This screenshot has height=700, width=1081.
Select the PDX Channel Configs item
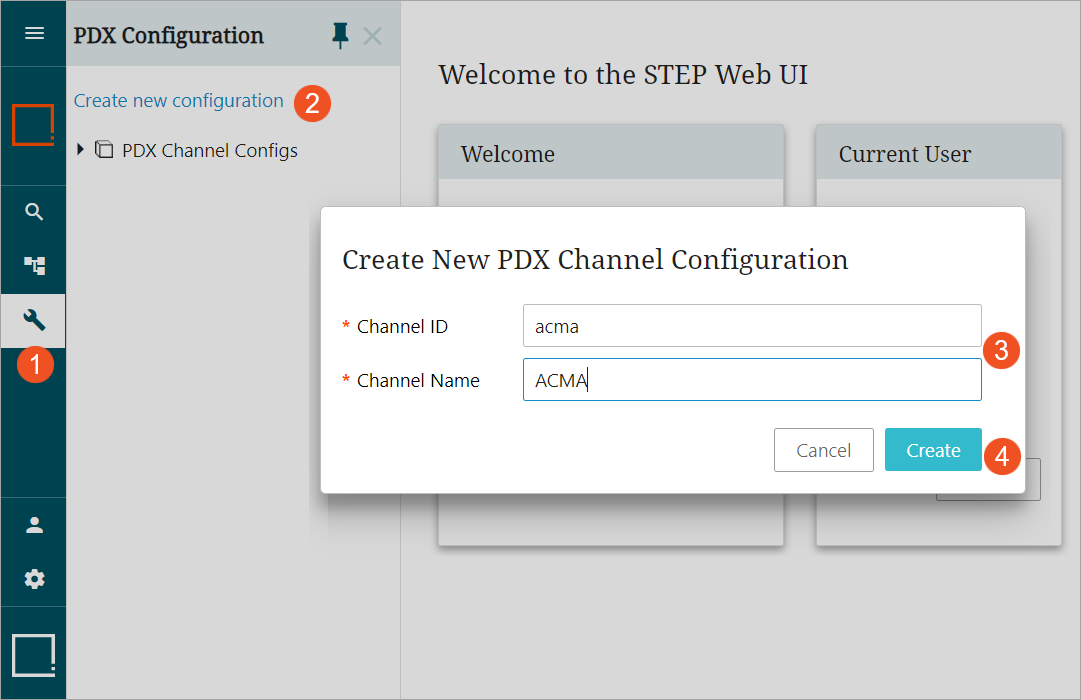(210, 150)
